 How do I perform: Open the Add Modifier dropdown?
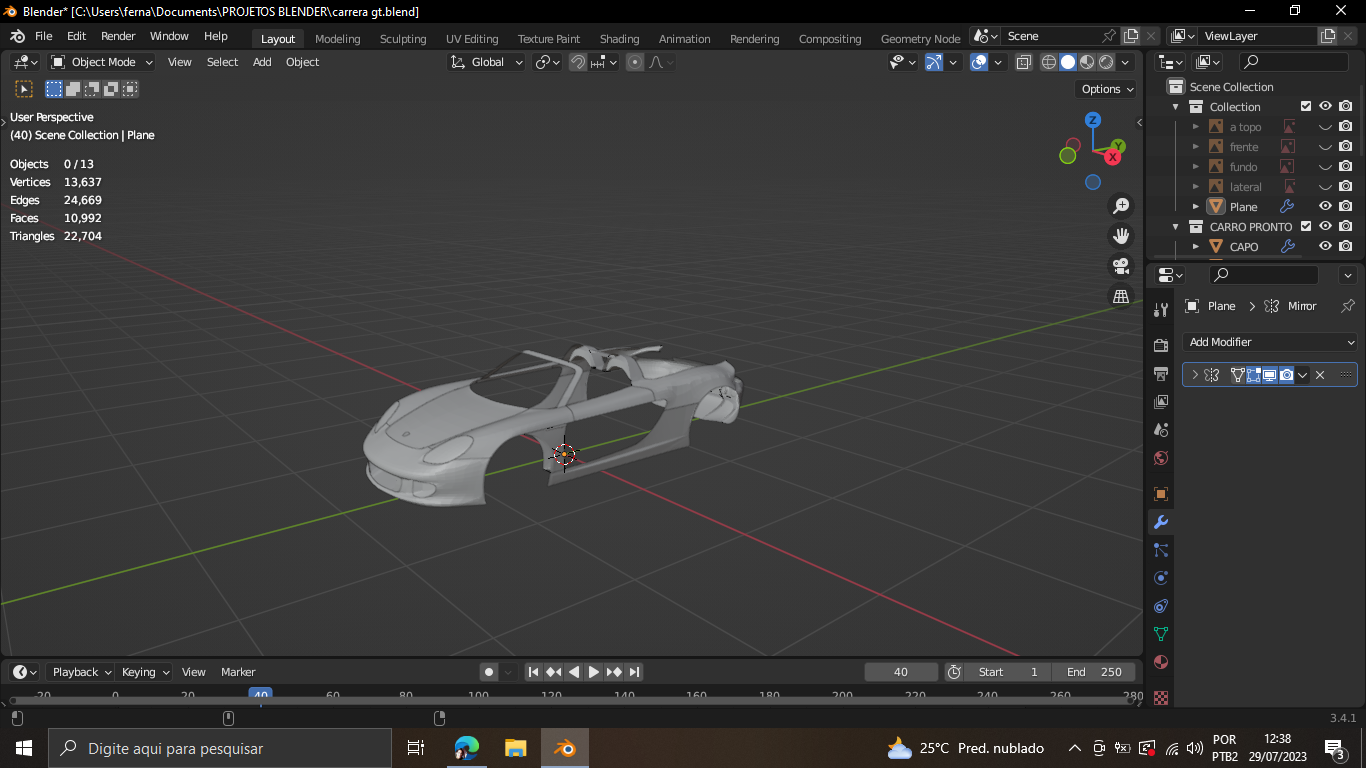coord(1270,342)
